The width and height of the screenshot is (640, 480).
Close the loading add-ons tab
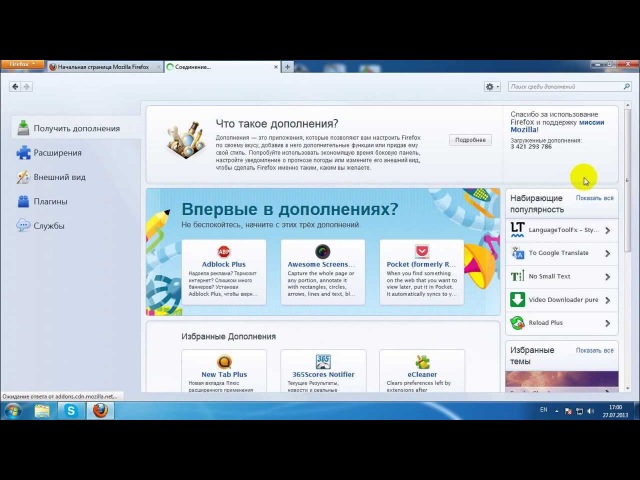[x=276, y=67]
